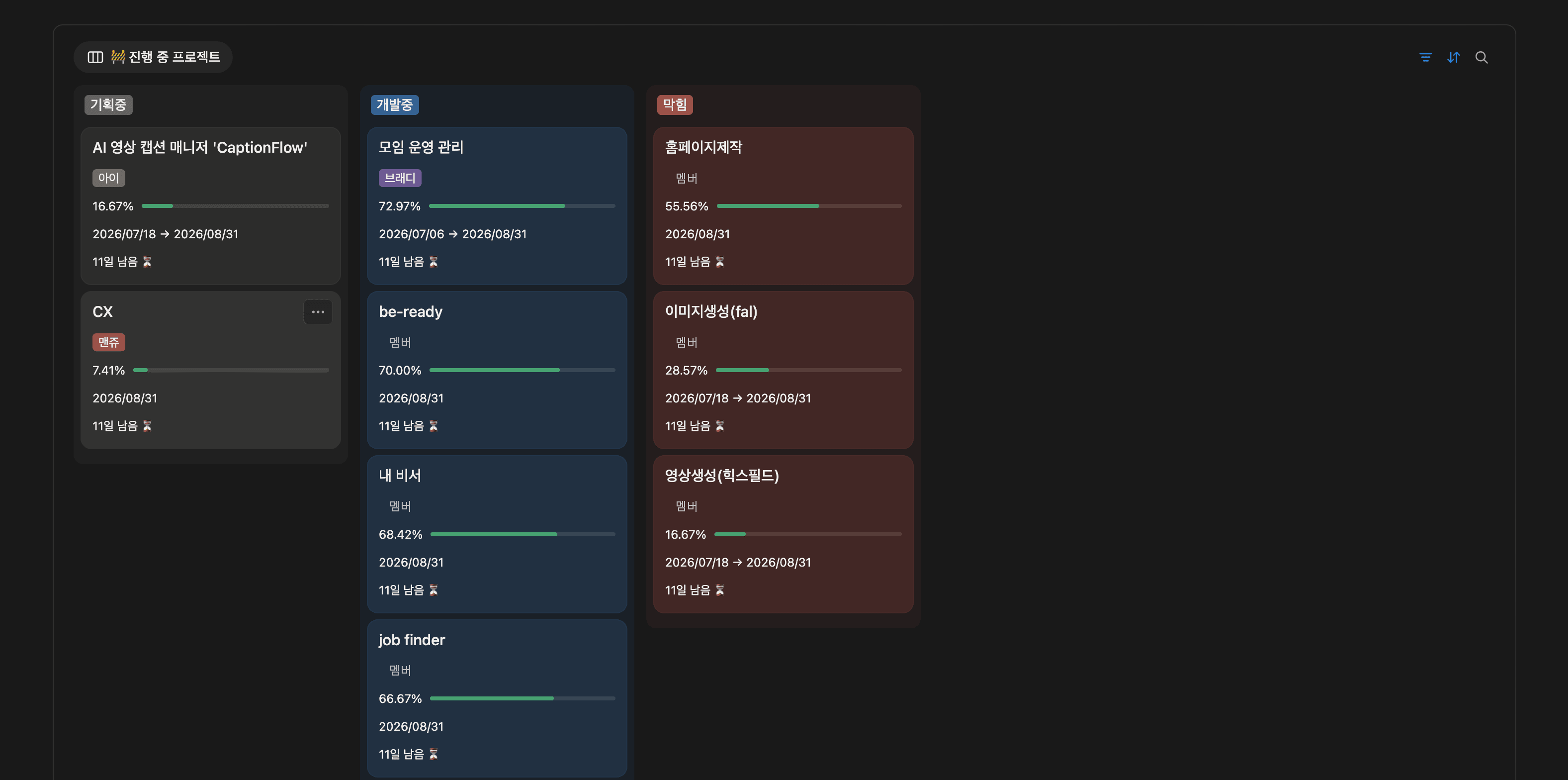
Task: Click the 28.57% value on 이미지생성(fal)
Action: tap(686, 370)
